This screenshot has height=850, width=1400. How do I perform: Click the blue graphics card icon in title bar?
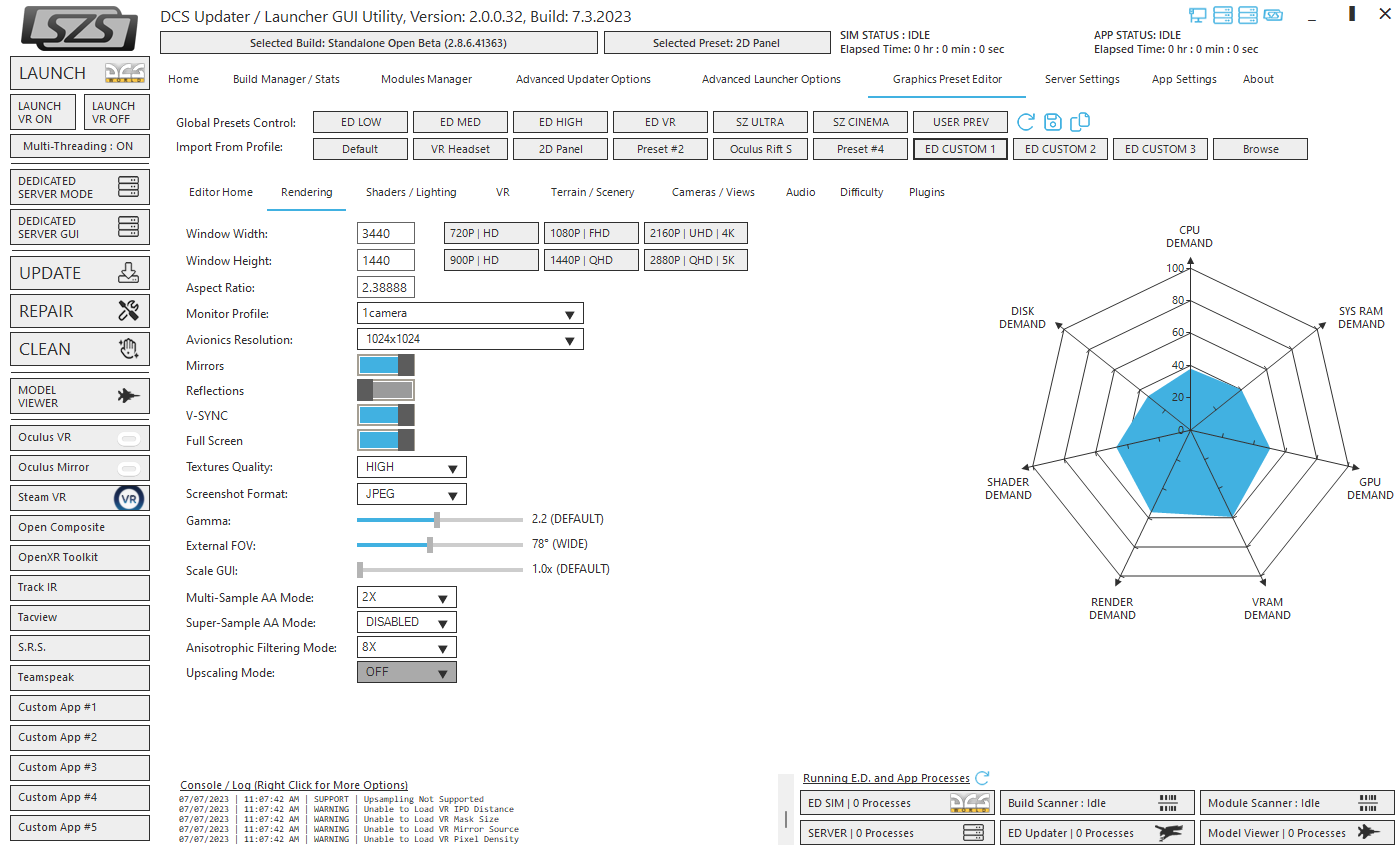(1273, 15)
